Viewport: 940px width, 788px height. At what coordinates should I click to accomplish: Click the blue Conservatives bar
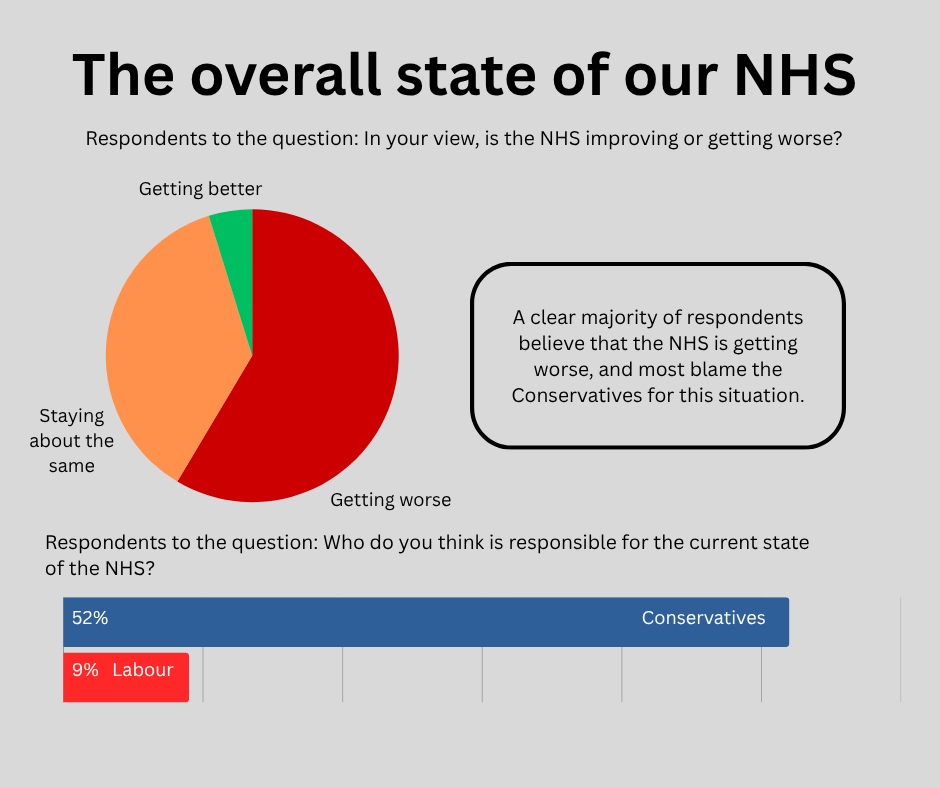pos(400,622)
